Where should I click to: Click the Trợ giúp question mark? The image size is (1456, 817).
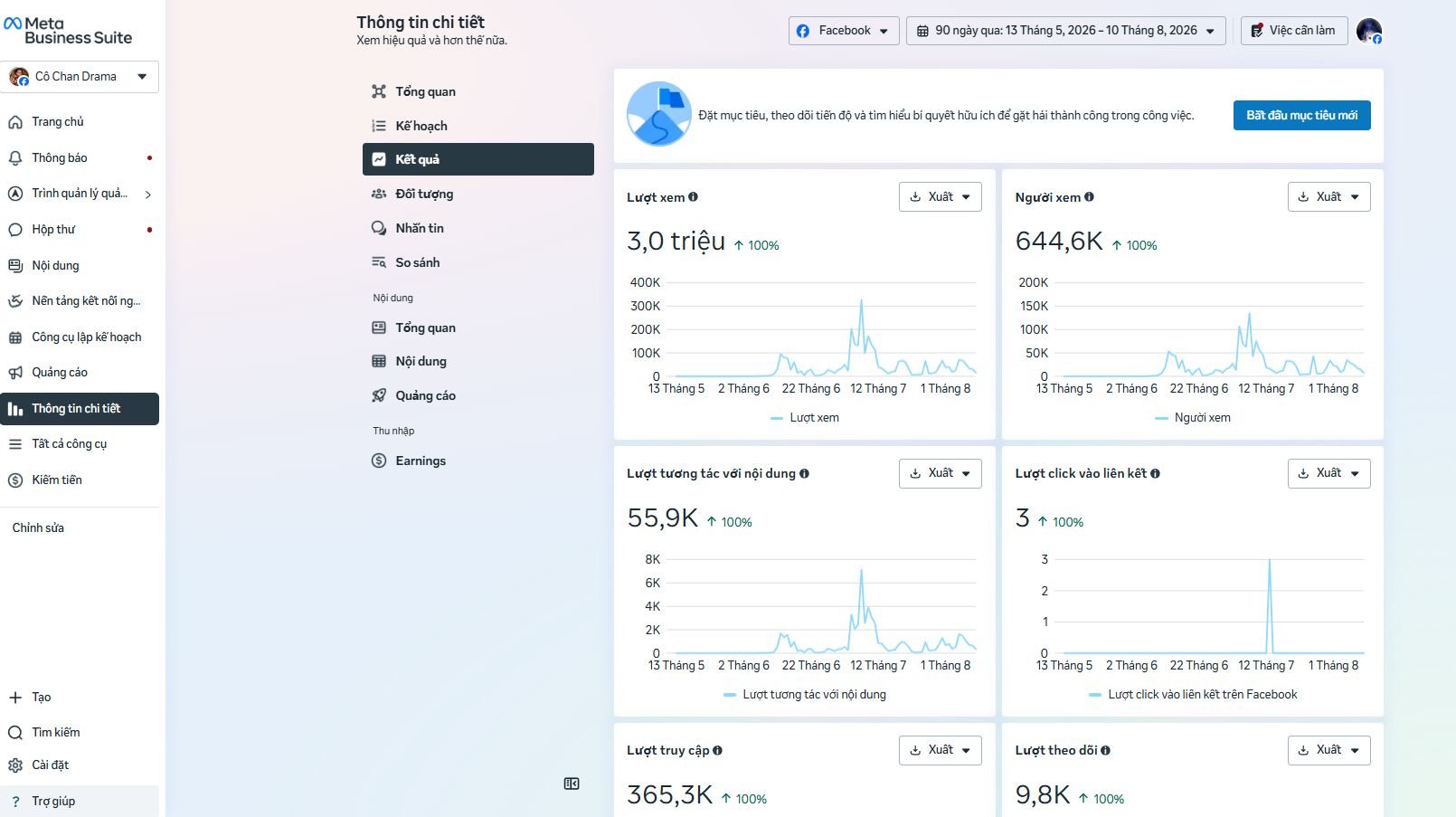pos(15,802)
